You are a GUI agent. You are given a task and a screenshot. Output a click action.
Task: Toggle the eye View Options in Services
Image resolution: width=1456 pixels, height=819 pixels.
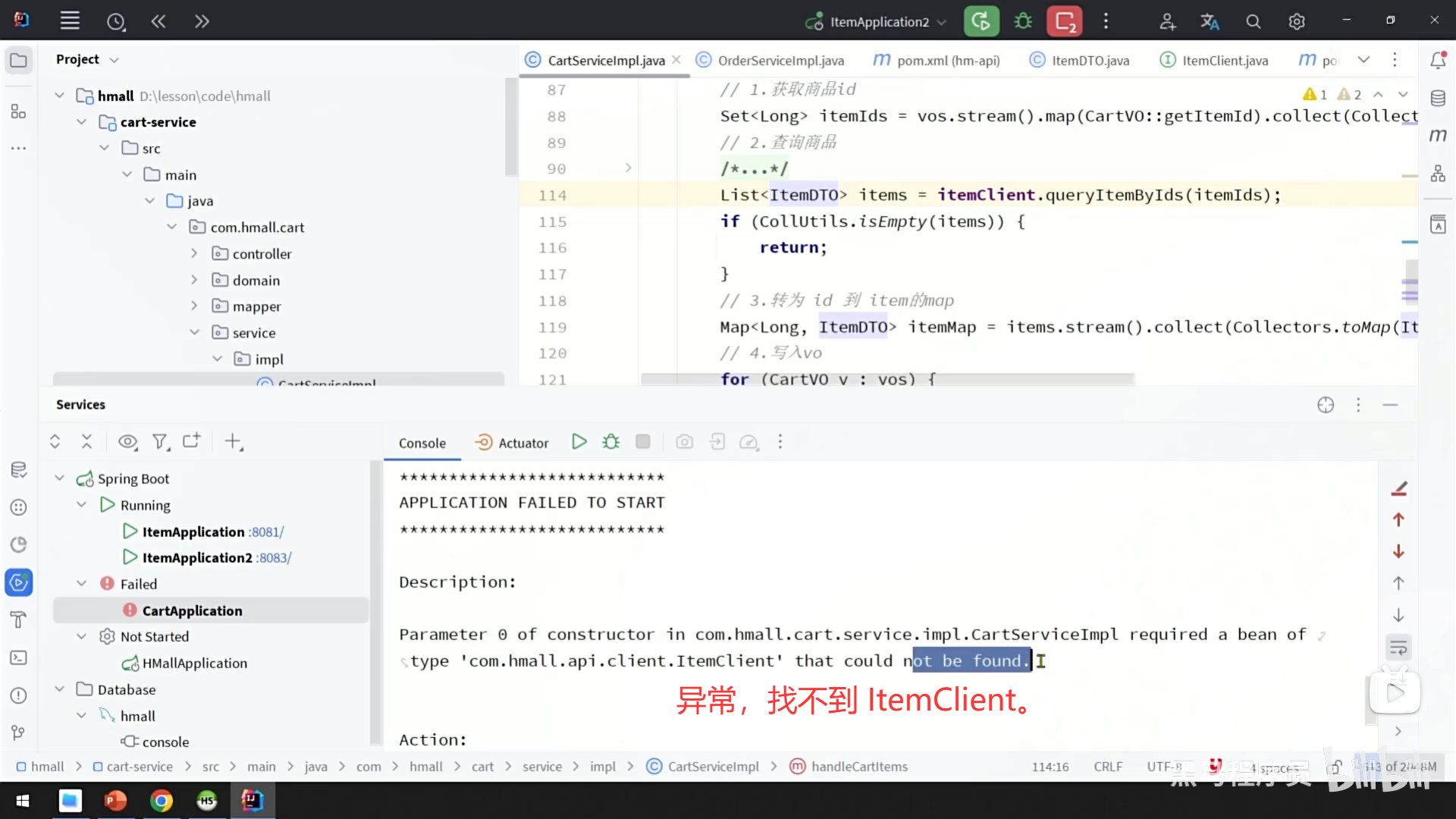[x=127, y=441]
